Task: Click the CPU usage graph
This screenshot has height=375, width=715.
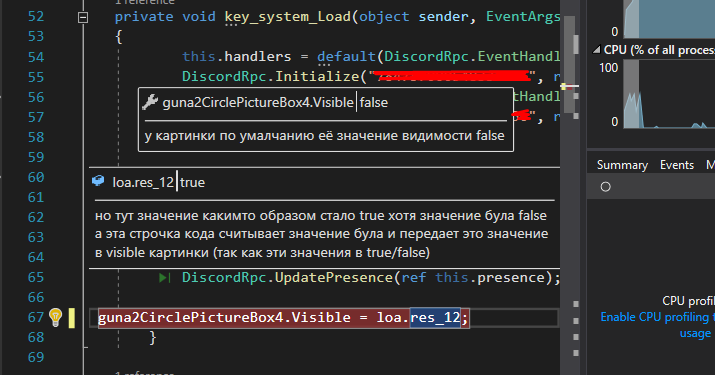Action: point(669,94)
